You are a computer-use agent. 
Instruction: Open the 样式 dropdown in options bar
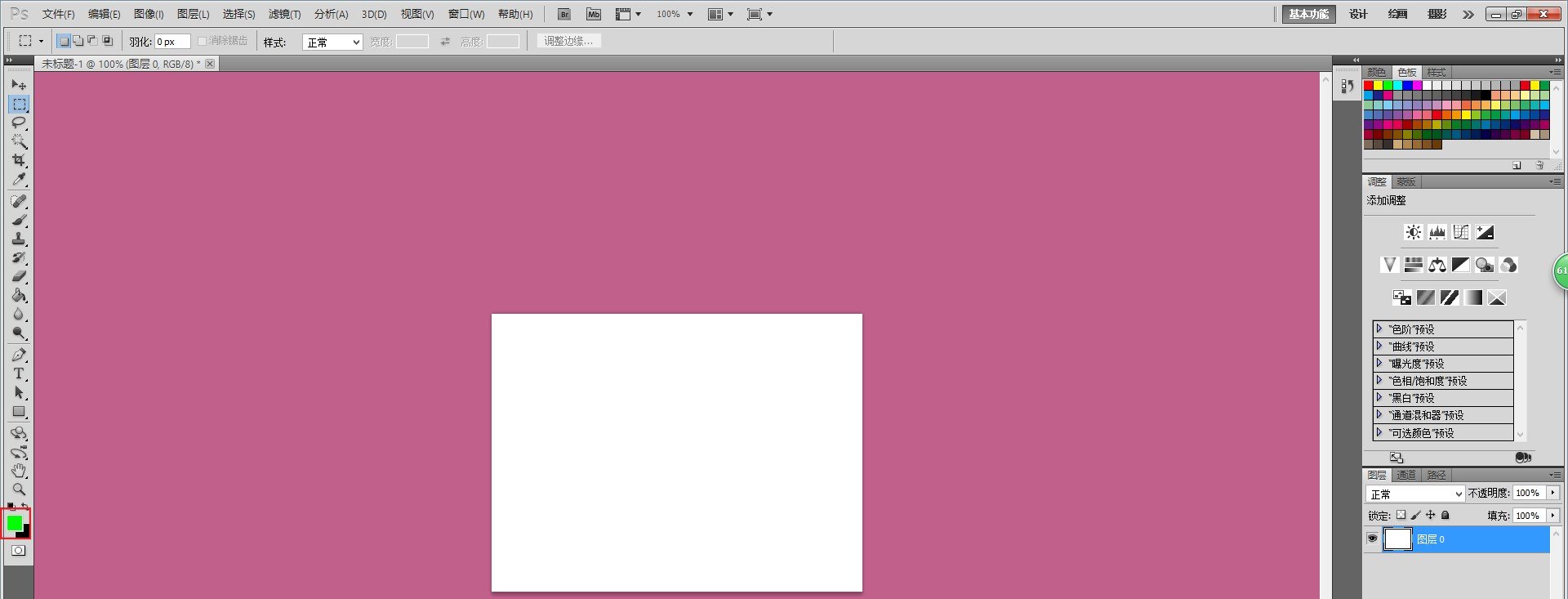click(332, 42)
